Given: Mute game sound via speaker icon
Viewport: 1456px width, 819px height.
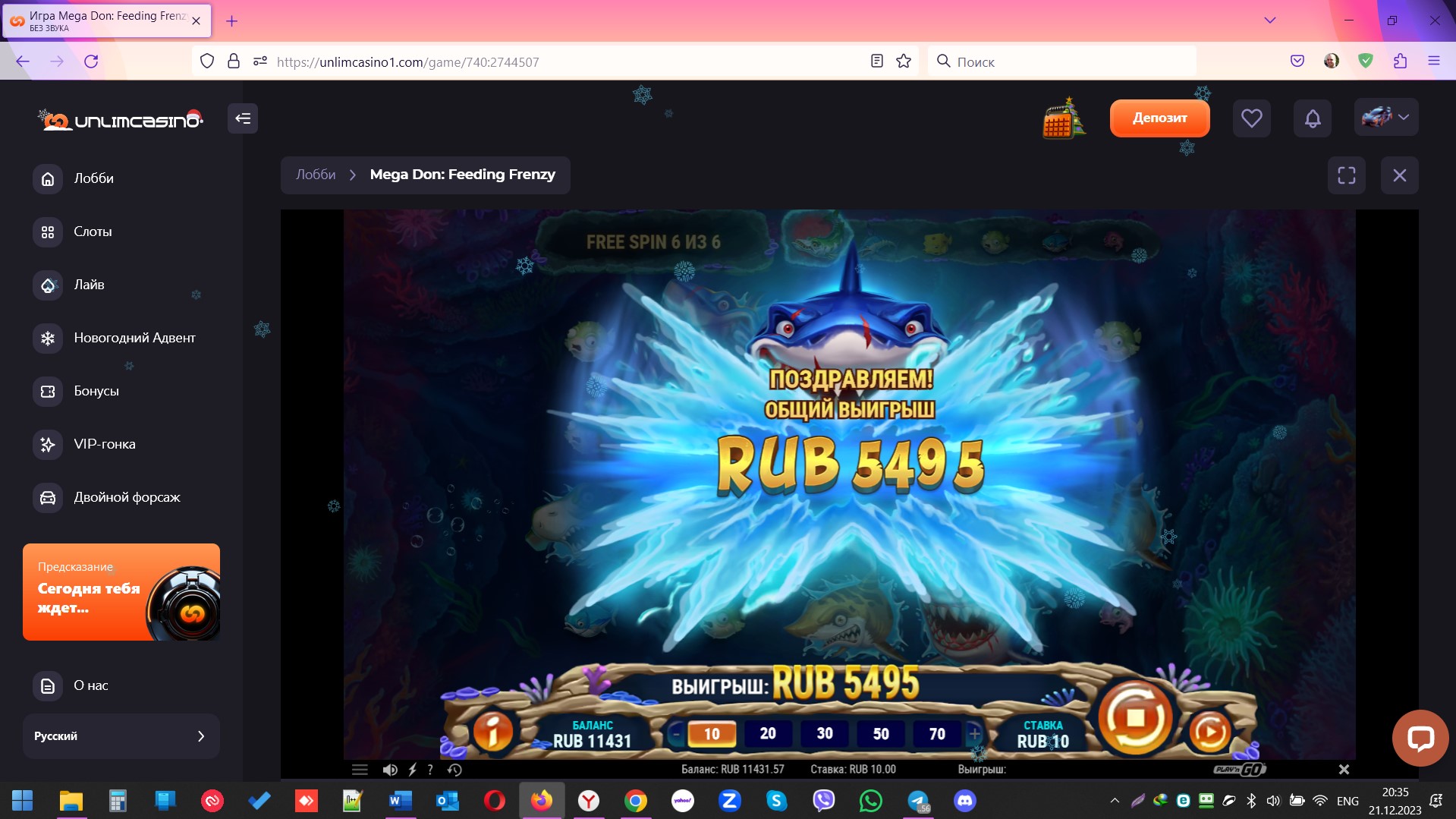Looking at the screenshot, I should (390, 770).
